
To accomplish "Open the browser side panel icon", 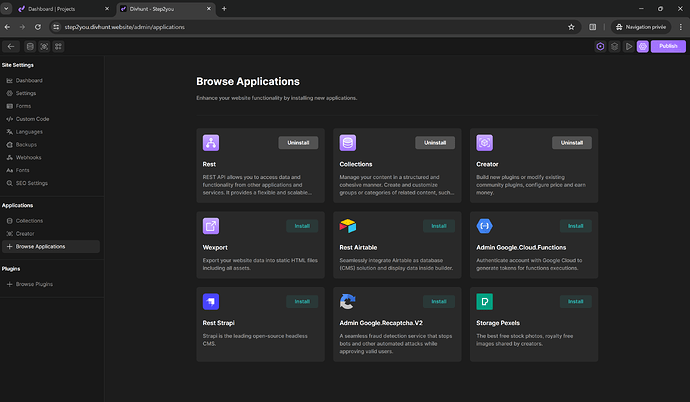I will pyautogui.click(x=593, y=27).
